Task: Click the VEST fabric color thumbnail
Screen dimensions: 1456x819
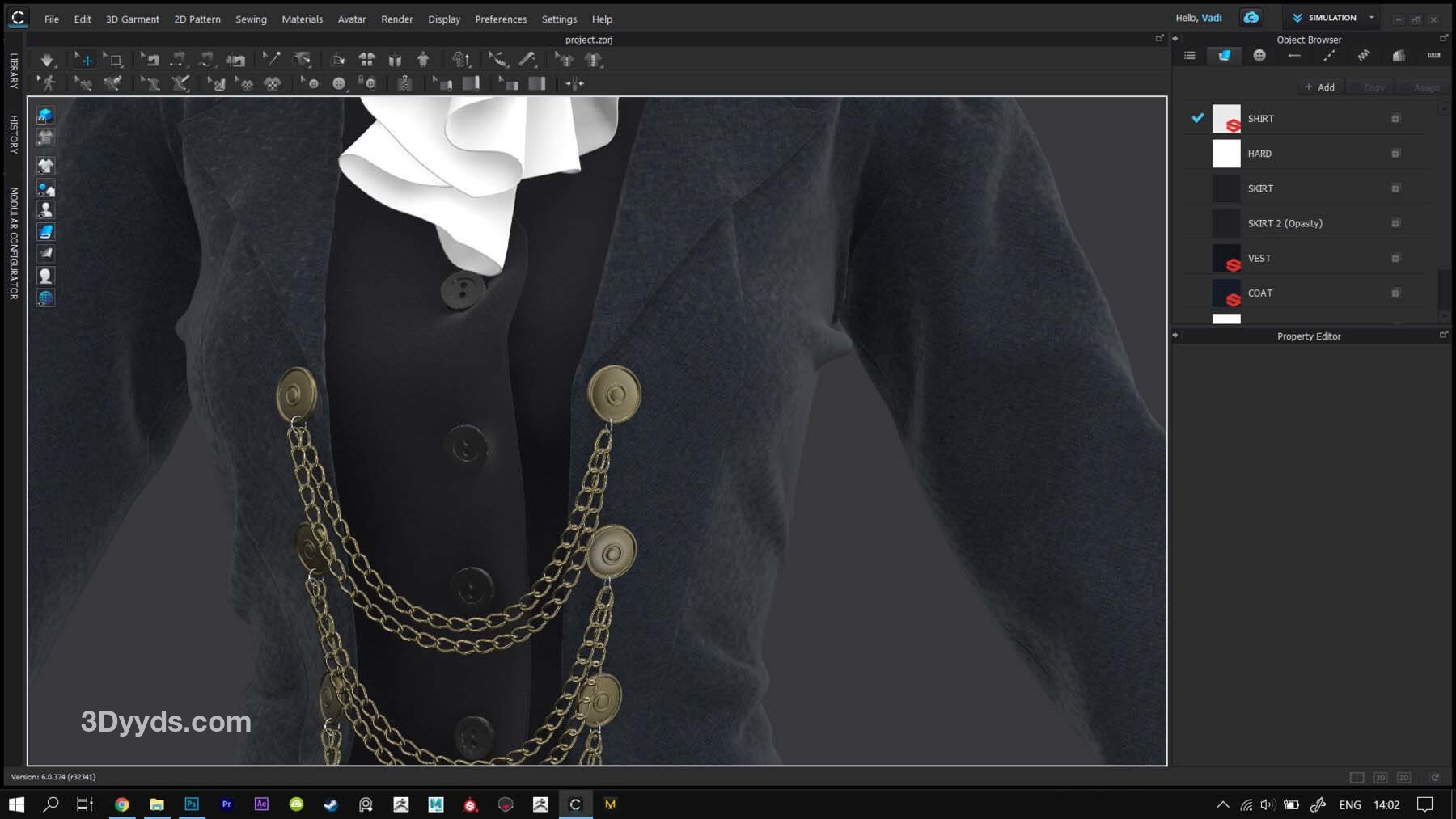Action: tap(1225, 259)
